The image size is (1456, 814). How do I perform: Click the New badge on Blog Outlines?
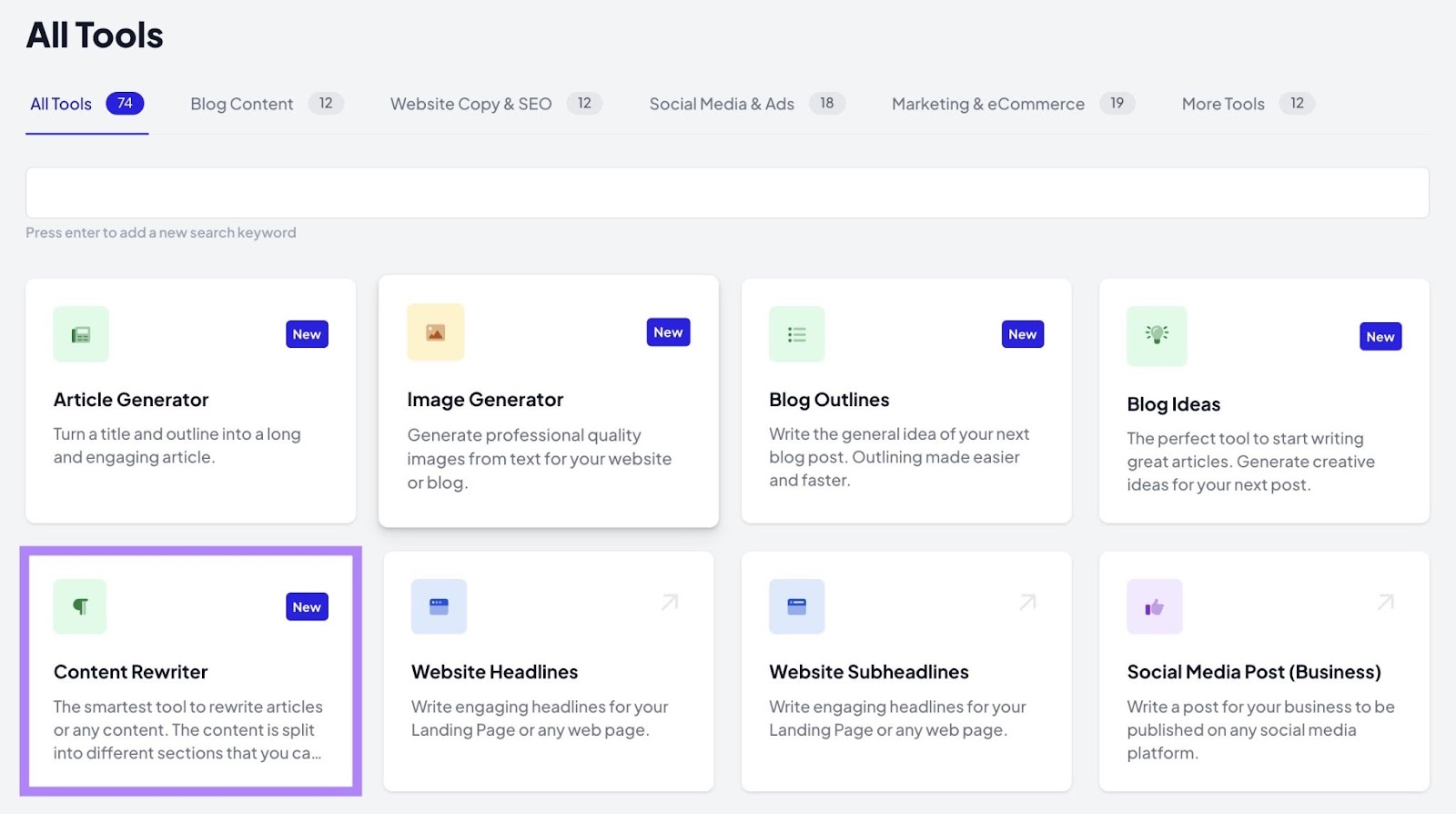[1023, 334]
